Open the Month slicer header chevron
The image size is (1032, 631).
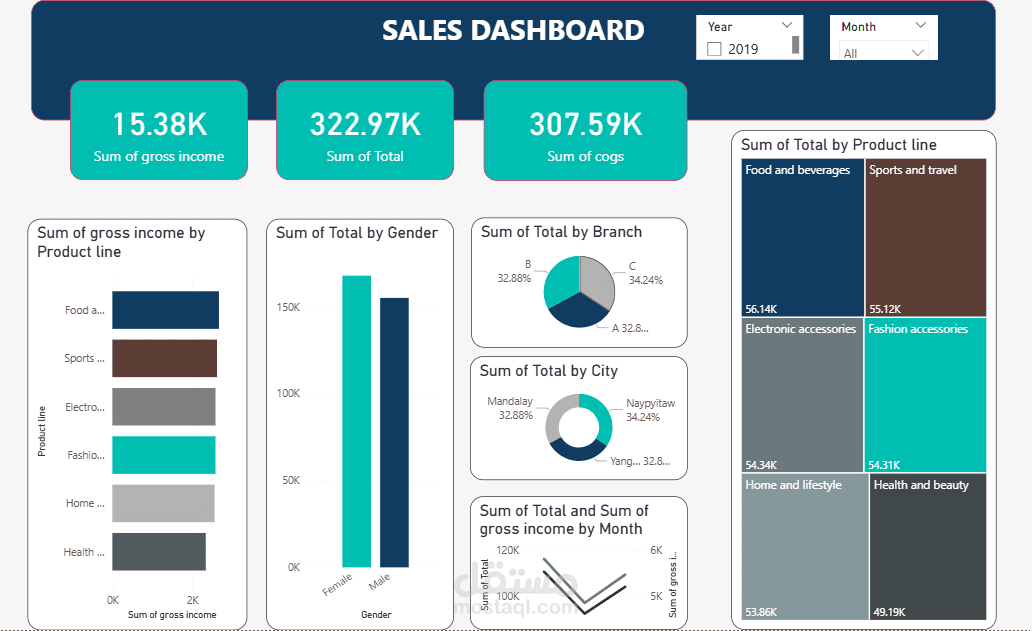pyautogui.click(x=921, y=26)
